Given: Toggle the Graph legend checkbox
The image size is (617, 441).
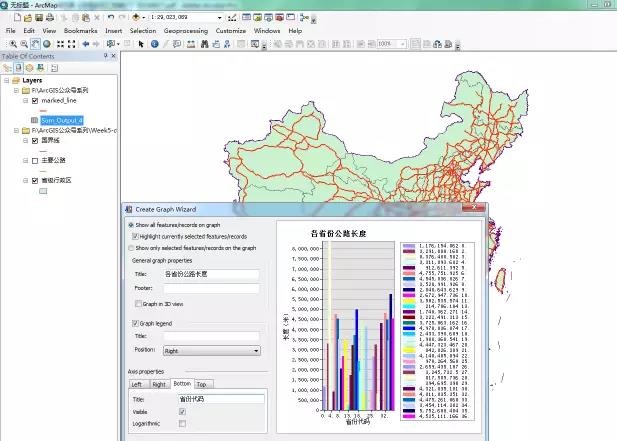Looking at the screenshot, I should coord(135,323).
